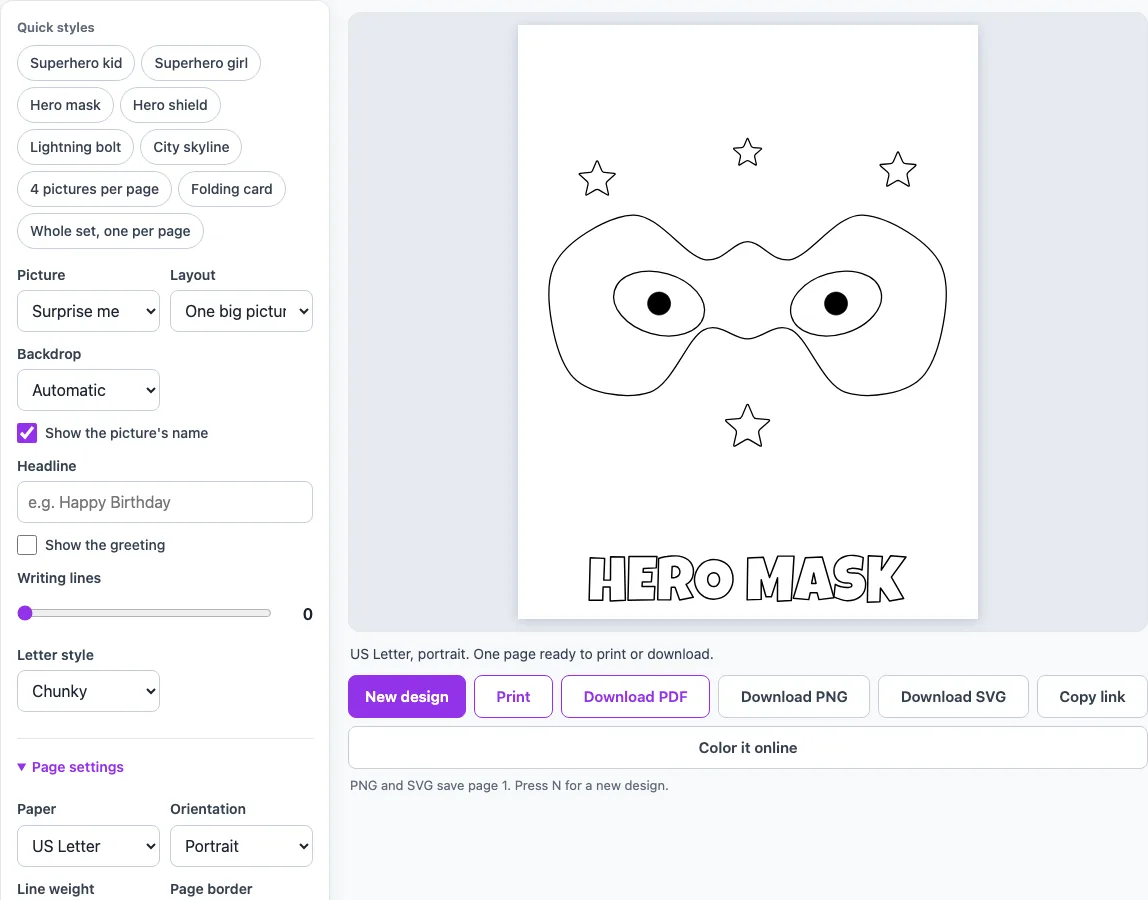Enable Show the greeting checkbox
Screen dimensions: 1148x900
(x=27, y=545)
